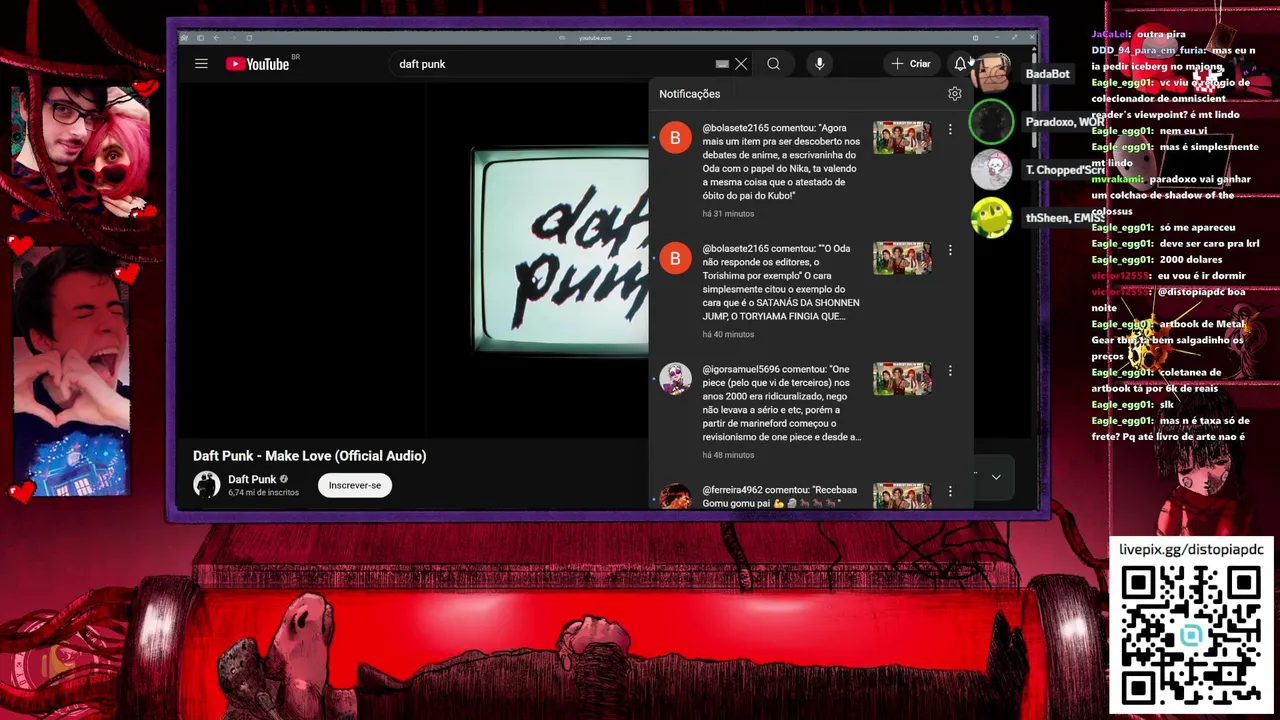Expand the chevron at right of channel row
The width and height of the screenshot is (1280, 720).
(x=996, y=478)
